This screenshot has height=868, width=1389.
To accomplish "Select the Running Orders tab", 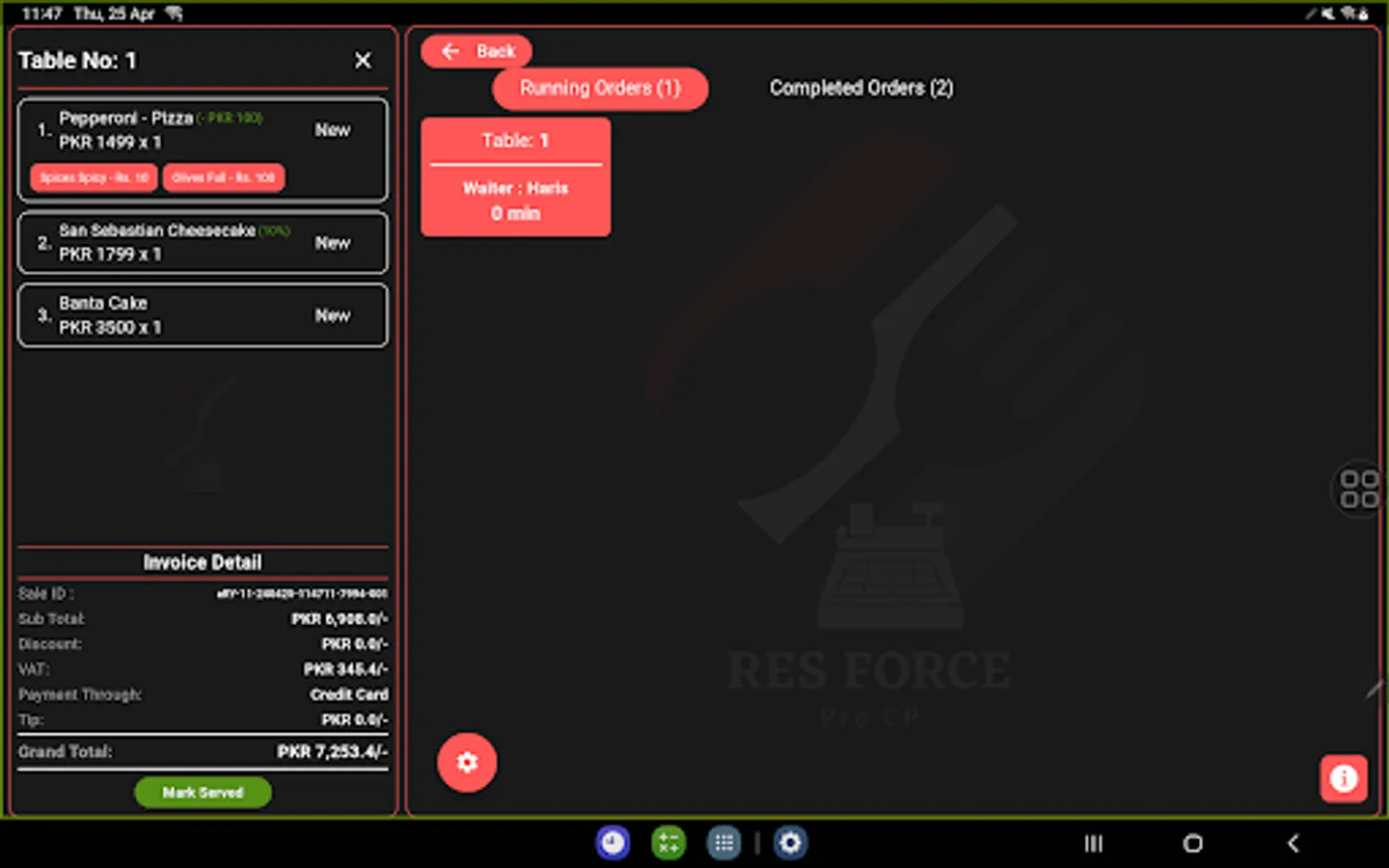I will (600, 88).
